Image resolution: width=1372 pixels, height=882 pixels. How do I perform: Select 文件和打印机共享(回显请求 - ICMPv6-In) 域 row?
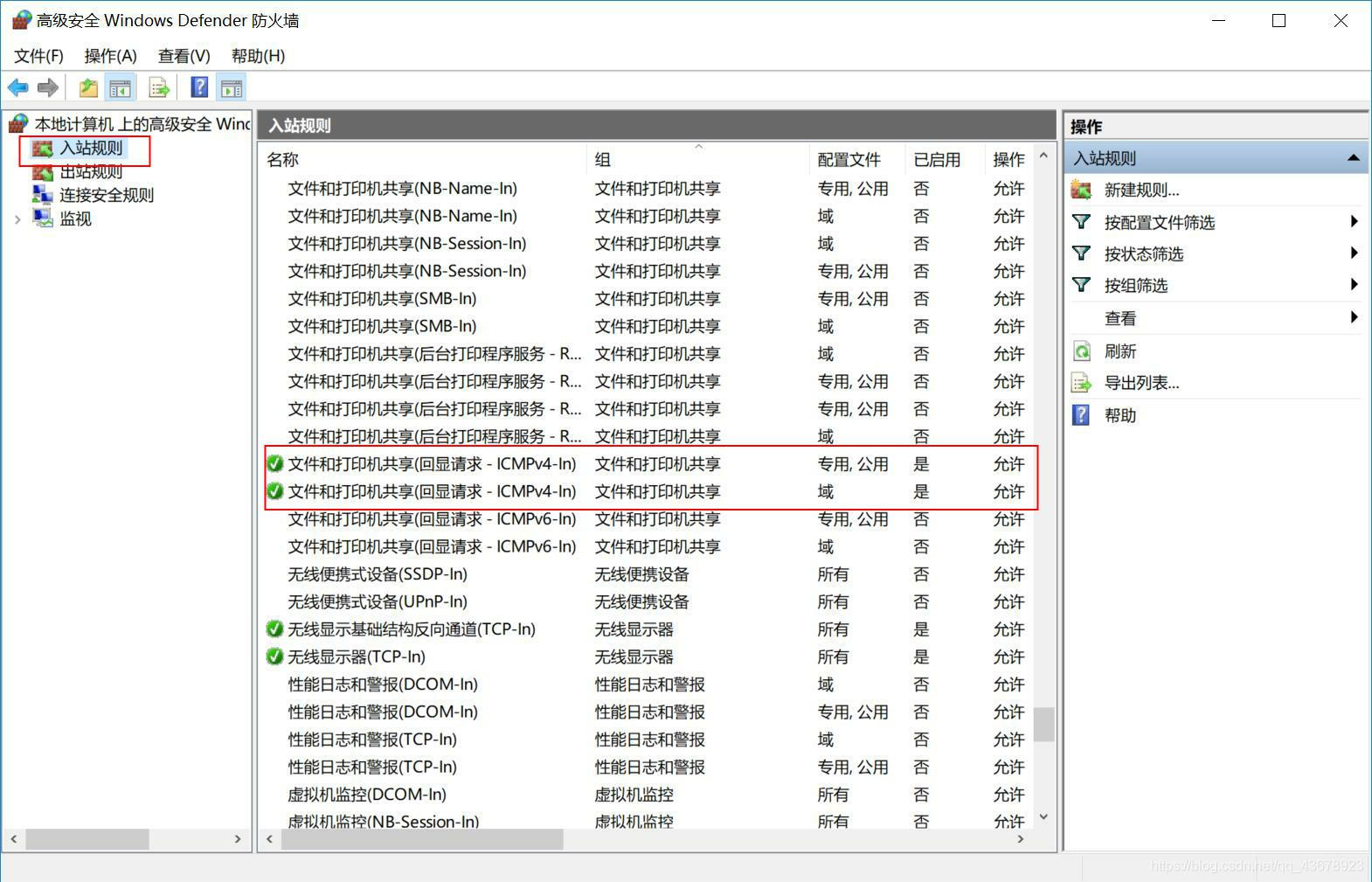pos(647,546)
